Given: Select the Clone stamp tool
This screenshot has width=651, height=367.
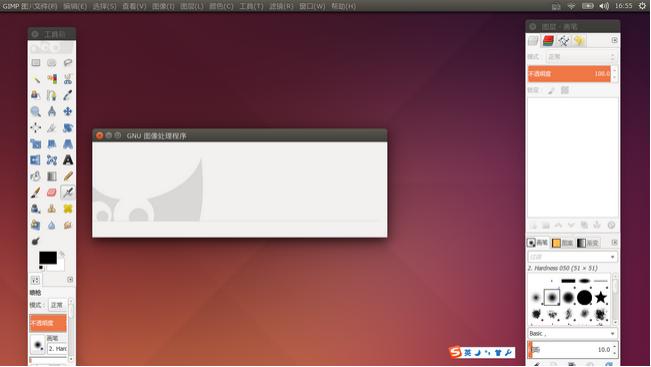Looking at the screenshot, I should coord(51,208).
